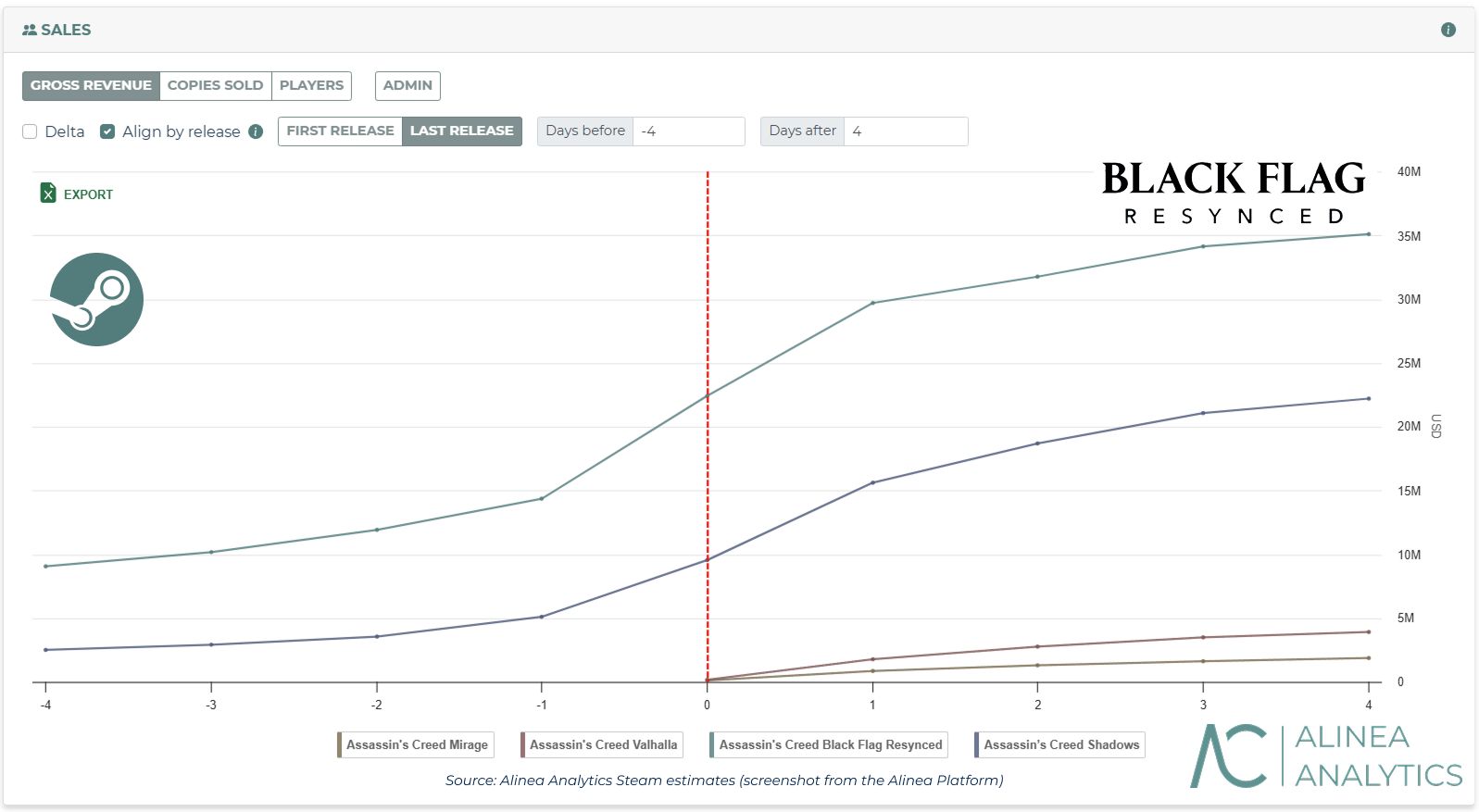Open the Admin tab
Image resolution: width=1479 pixels, height=812 pixels.
[407, 85]
